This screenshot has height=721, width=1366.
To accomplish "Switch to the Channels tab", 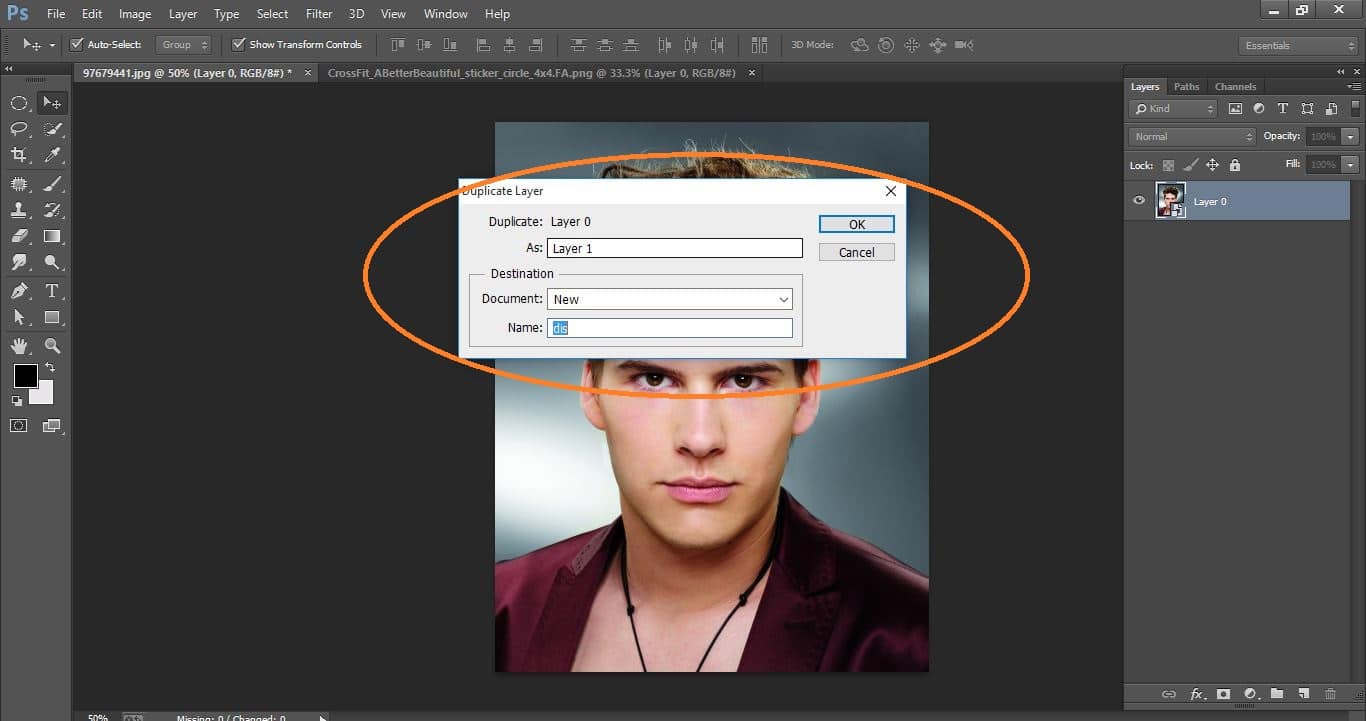I will coord(1235,86).
